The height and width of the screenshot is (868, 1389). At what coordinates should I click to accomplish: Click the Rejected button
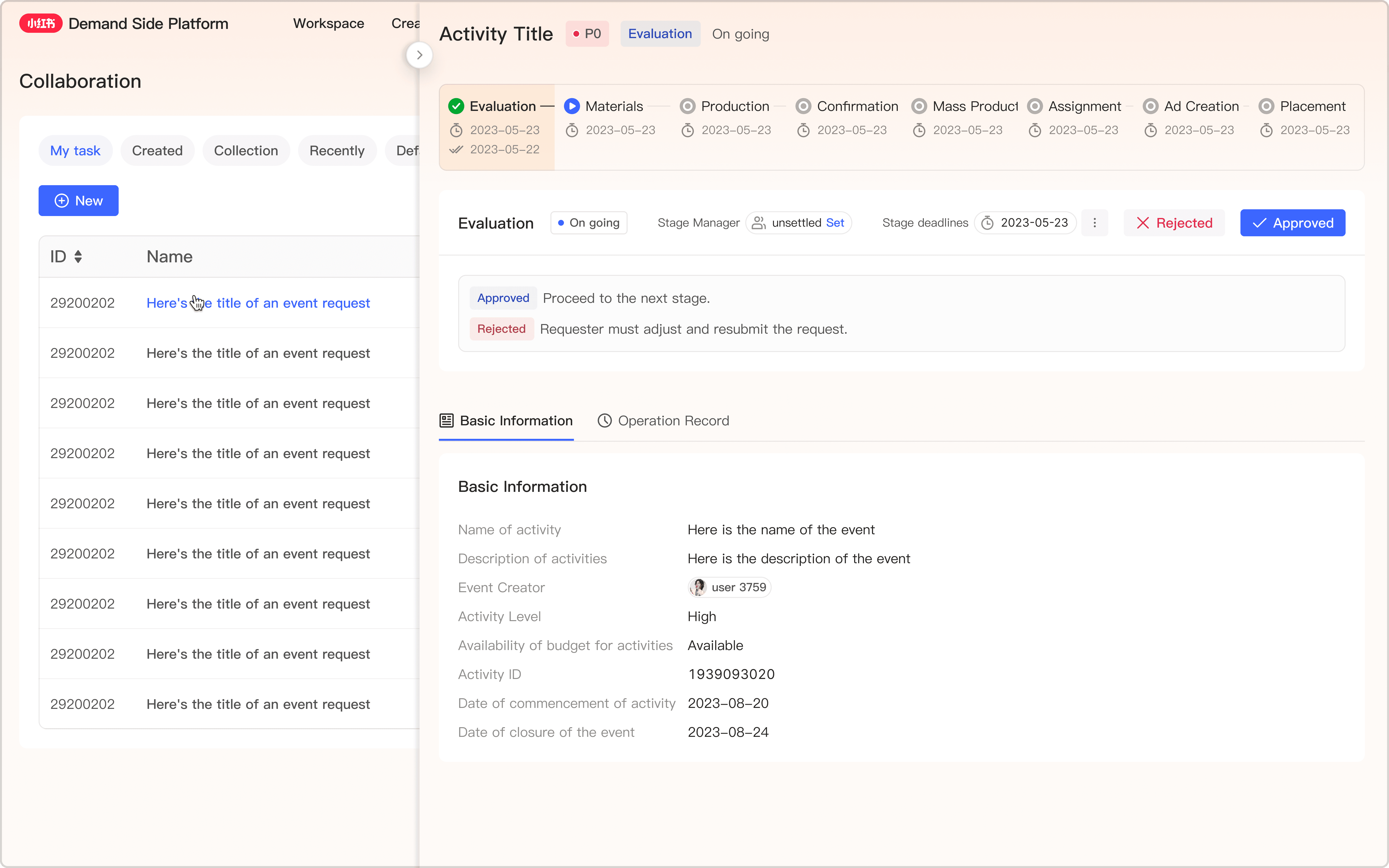[x=1174, y=223]
